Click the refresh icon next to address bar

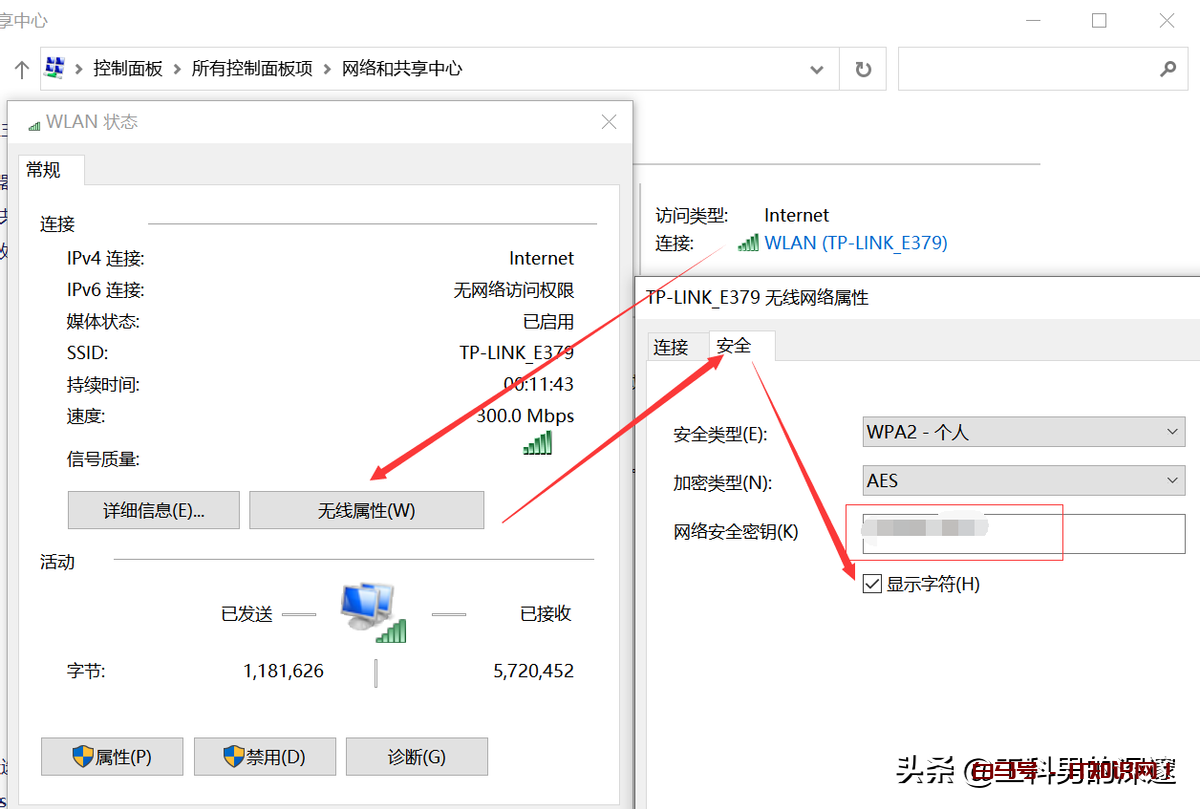click(x=862, y=68)
